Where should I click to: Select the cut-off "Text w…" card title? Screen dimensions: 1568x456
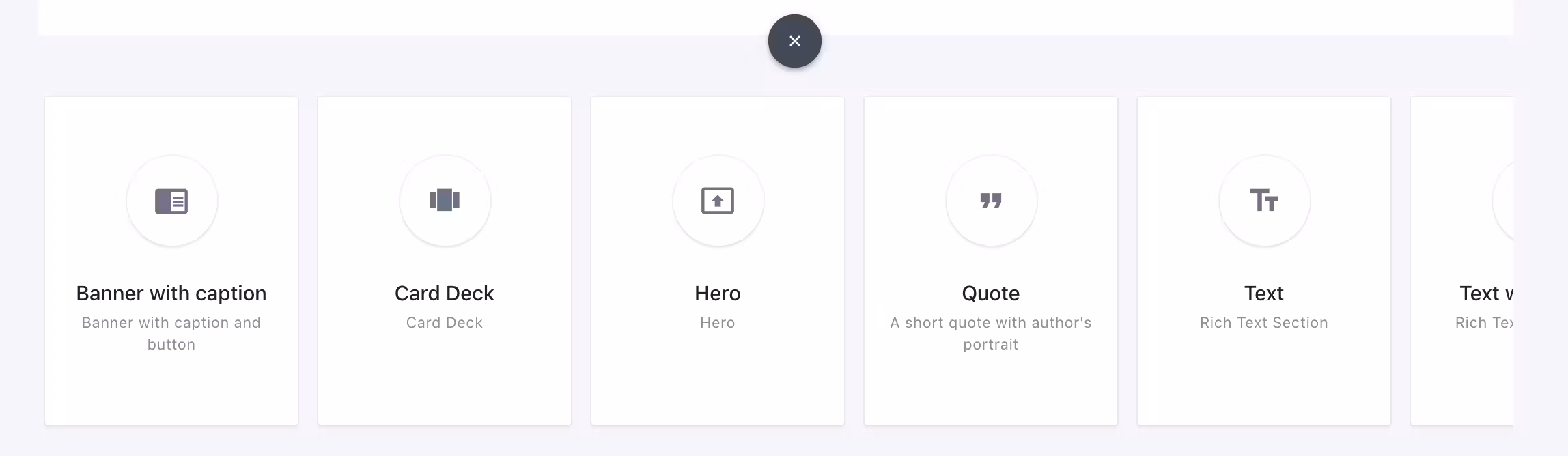tap(1487, 294)
